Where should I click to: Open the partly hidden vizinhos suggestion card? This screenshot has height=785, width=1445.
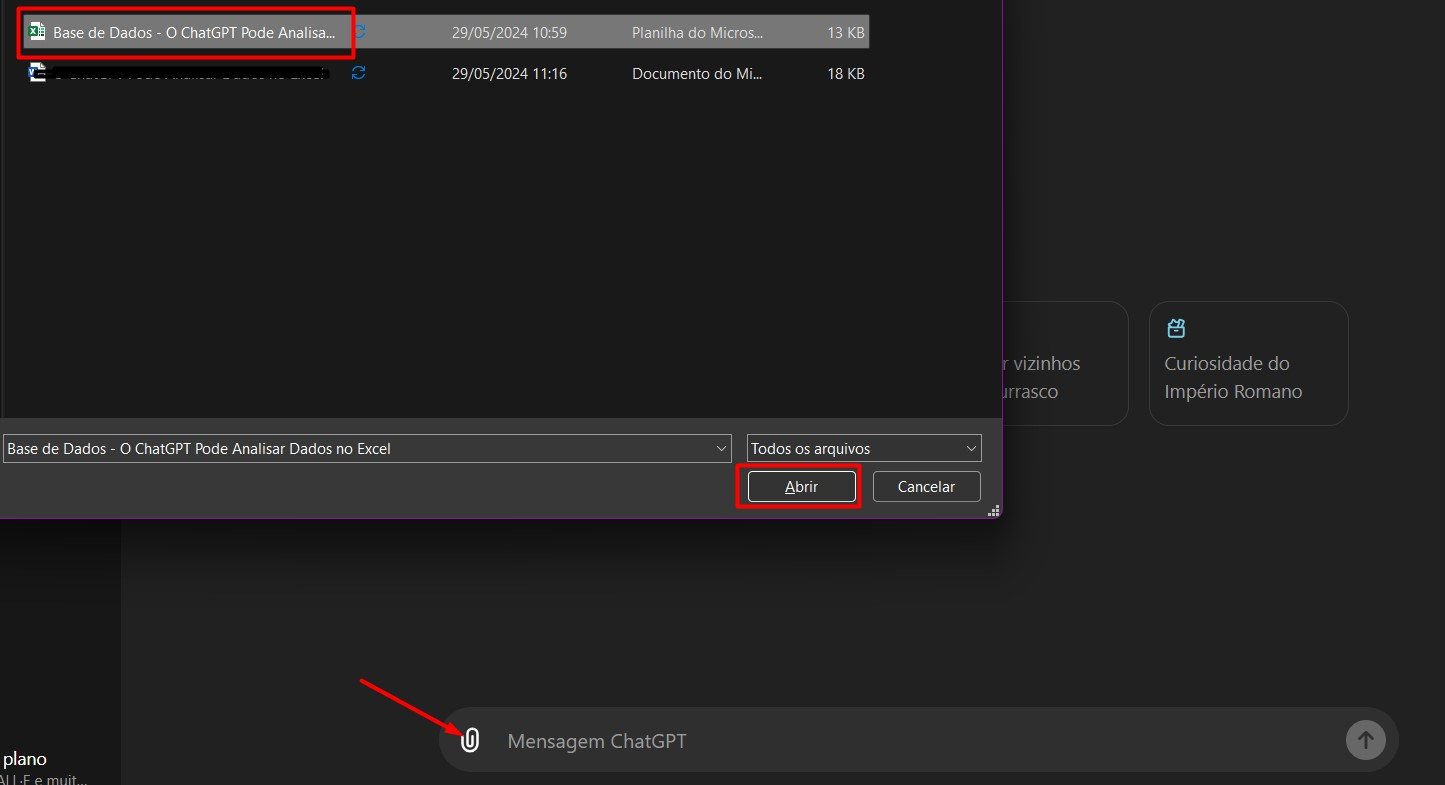tap(1065, 364)
